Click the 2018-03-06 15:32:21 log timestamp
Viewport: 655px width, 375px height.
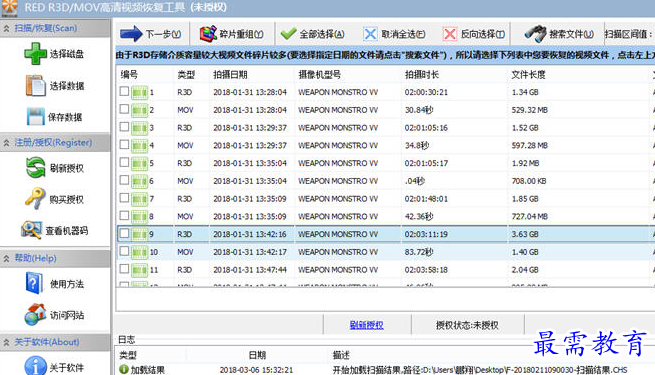click(x=256, y=370)
